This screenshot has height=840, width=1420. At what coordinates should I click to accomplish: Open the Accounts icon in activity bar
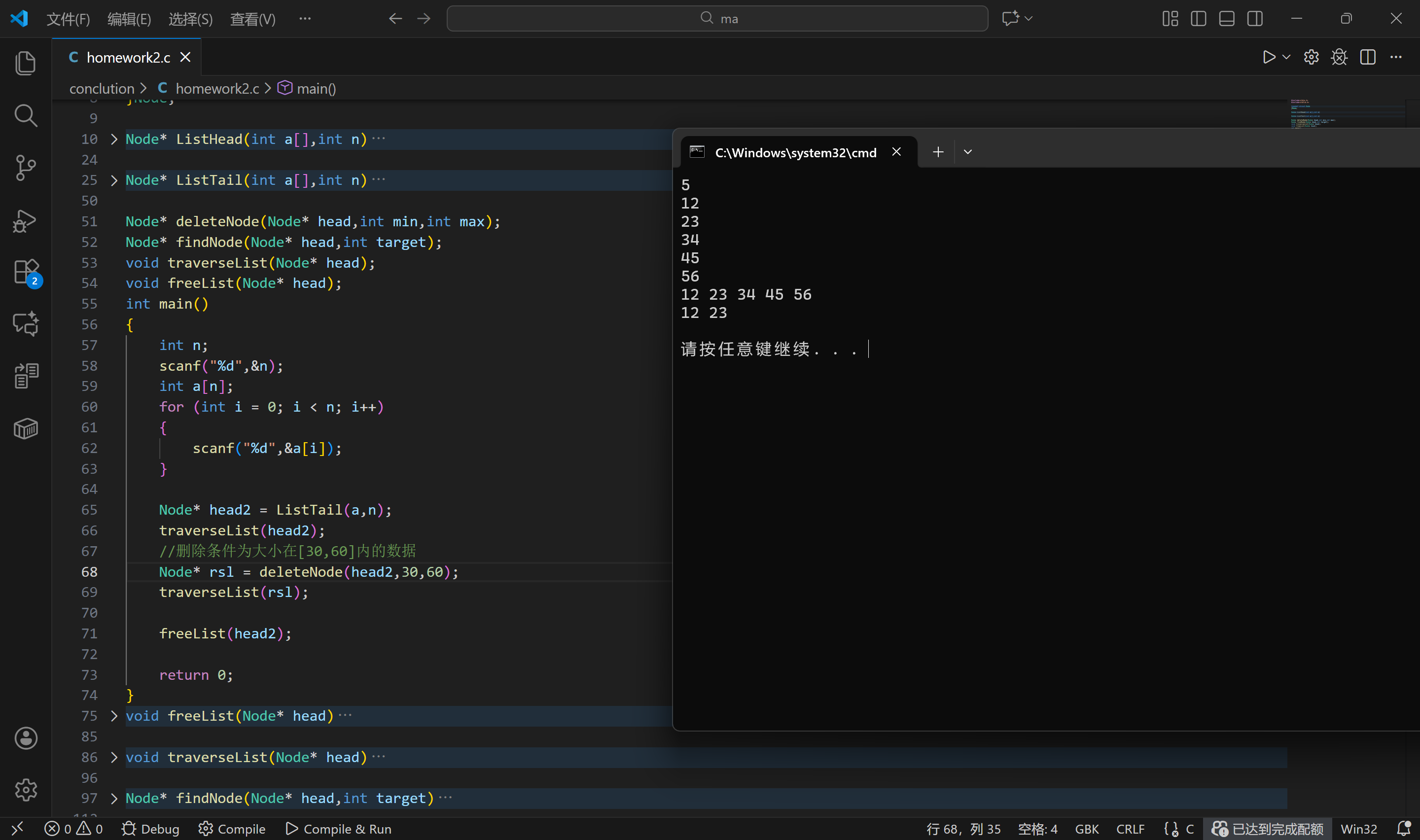26,738
